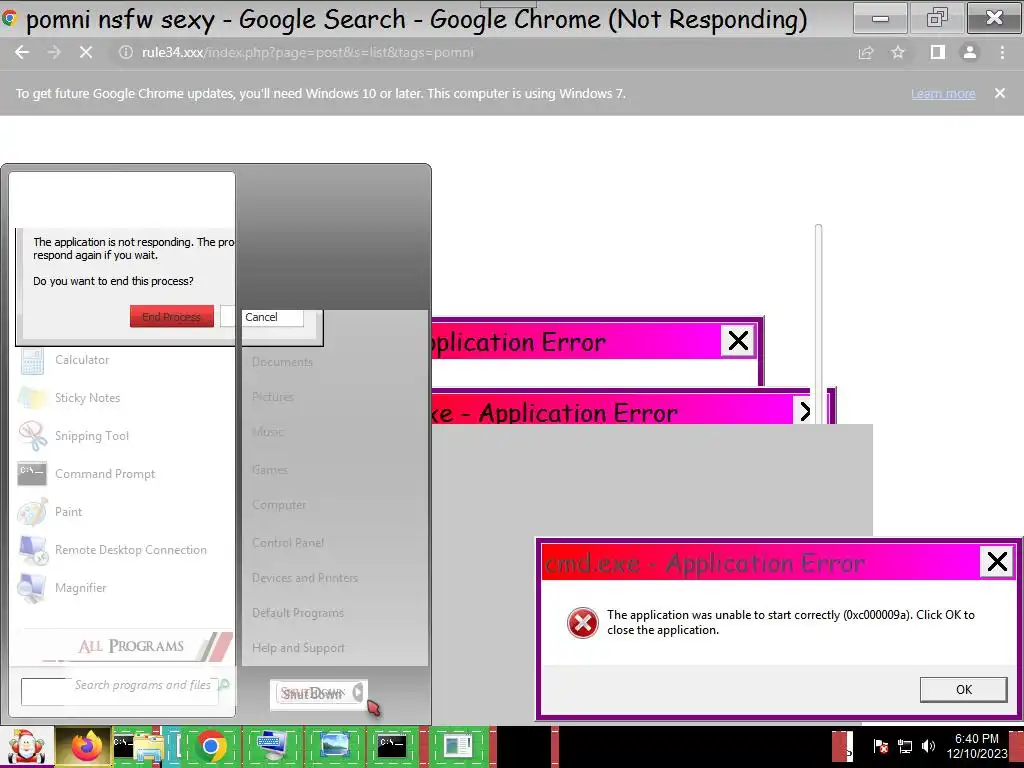Switch to Chrome on taskbar
This screenshot has width=1024, height=768.
[x=210, y=747]
